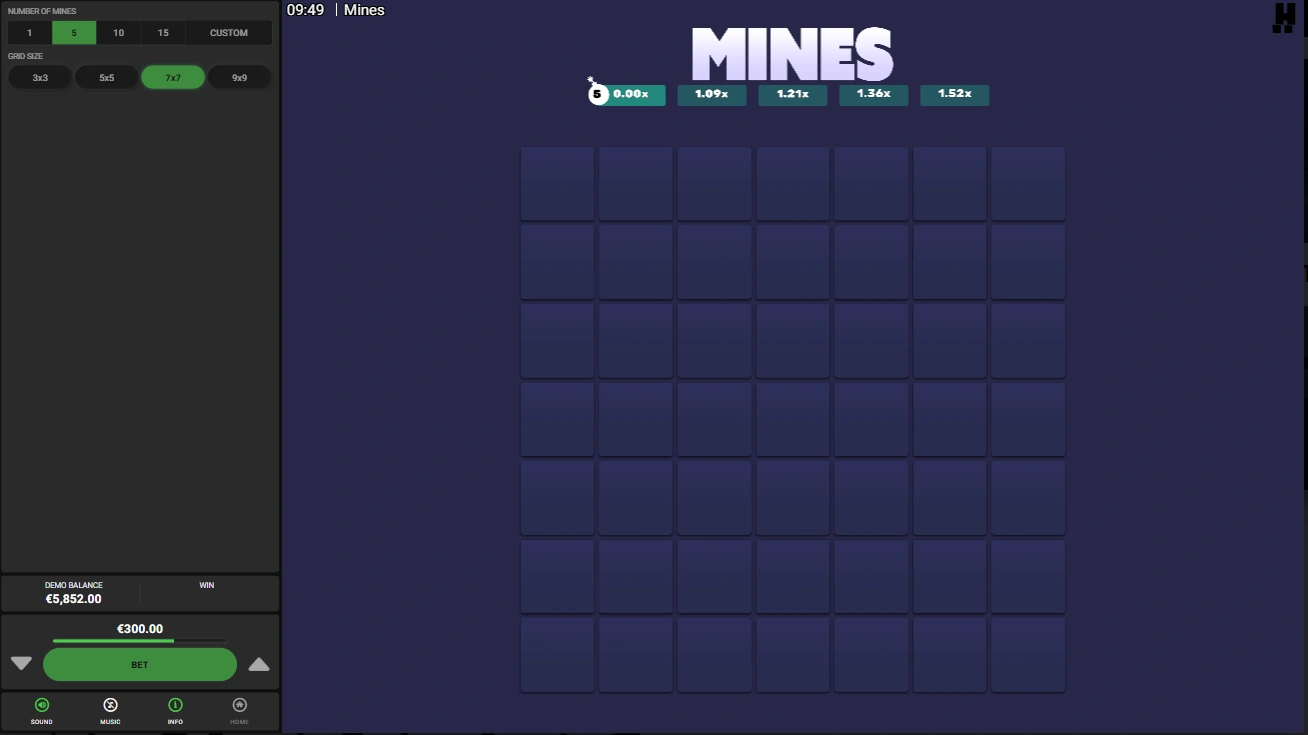Decrease bet with the down arrow
1308x735 pixels.
pos(21,664)
